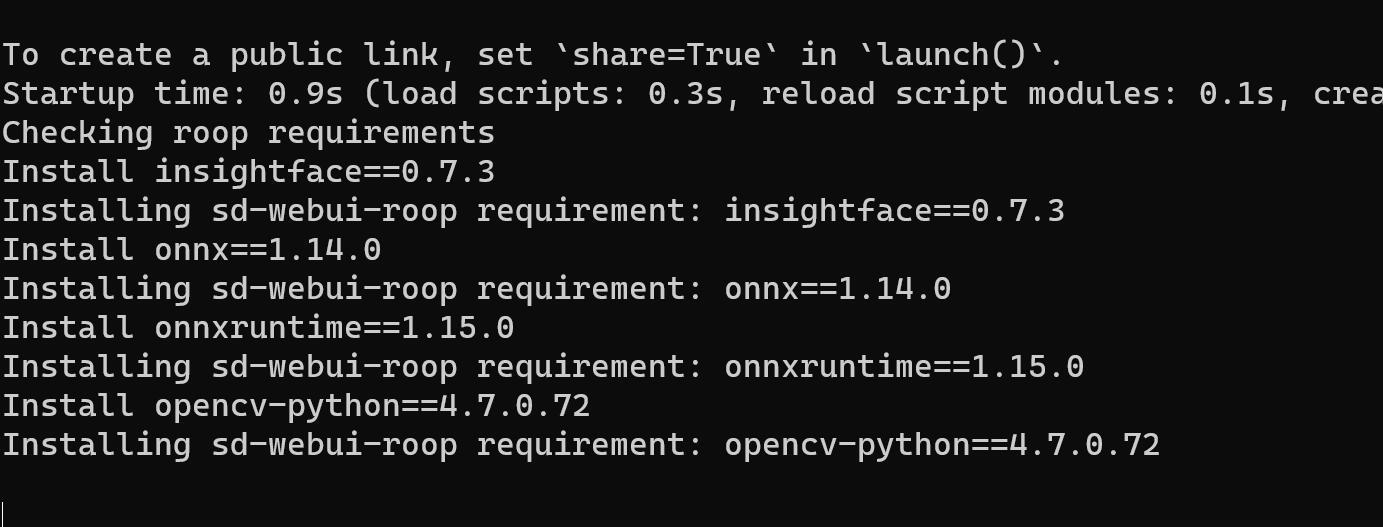
Task: Click insightface==0.7.3 in the sd-webui-roop requirement line
Action: [895, 211]
